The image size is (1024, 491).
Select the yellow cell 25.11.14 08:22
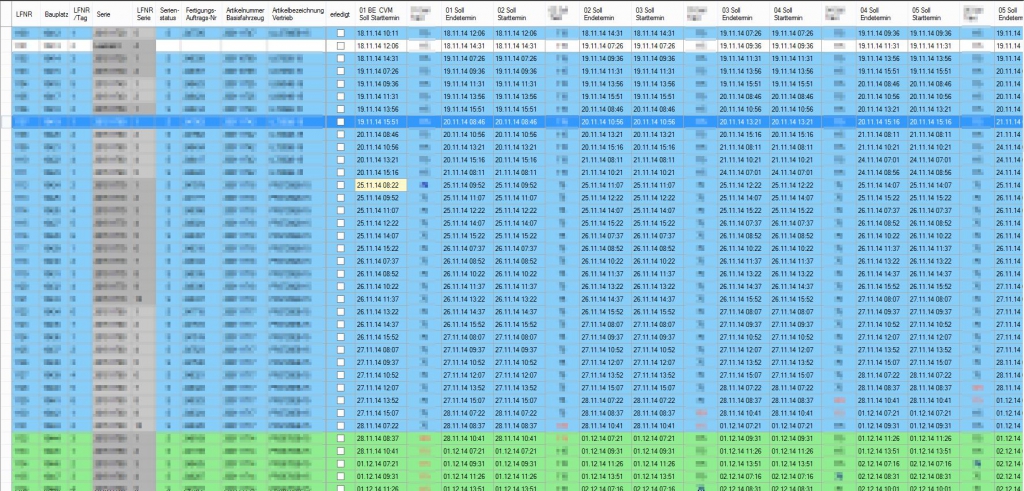(x=378, y=185)
